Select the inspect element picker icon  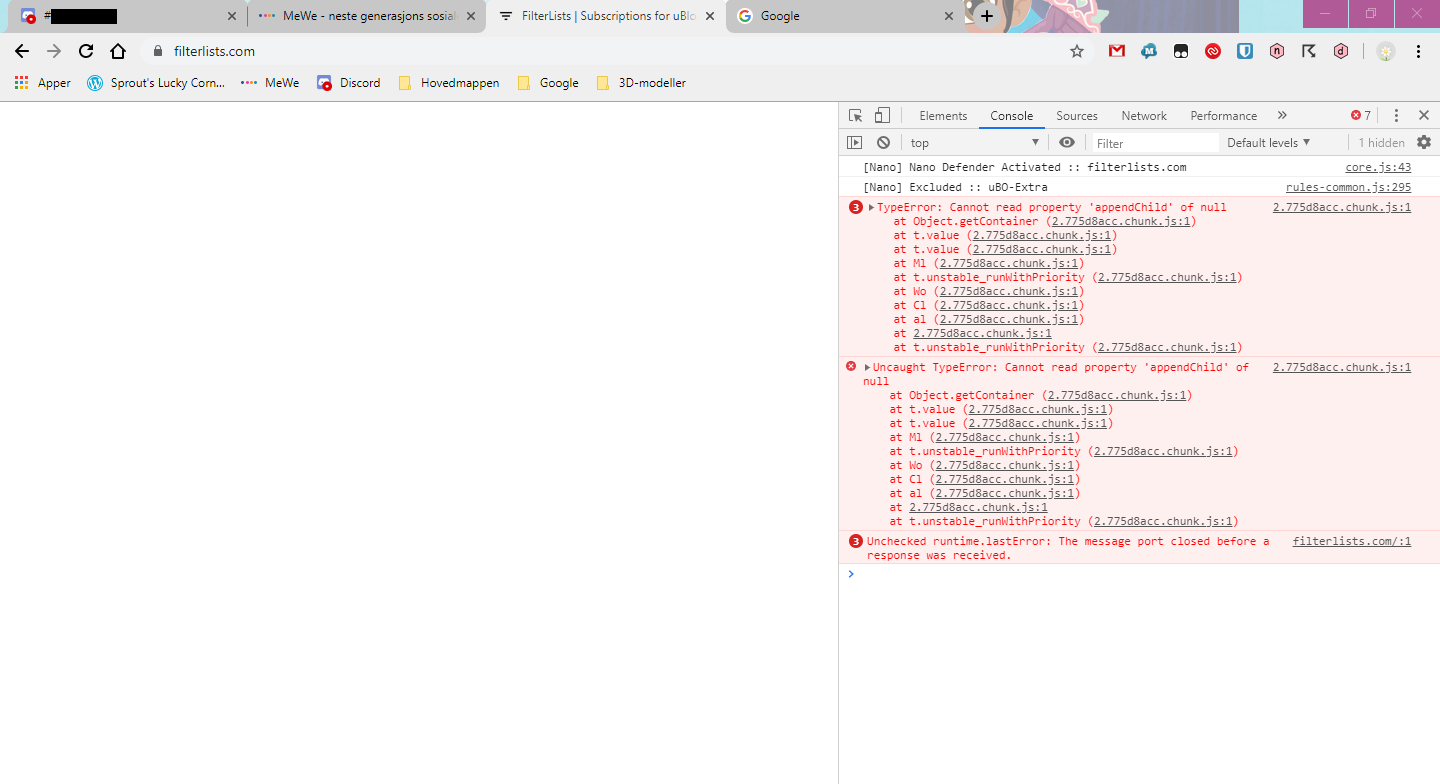tap(855, 116)
